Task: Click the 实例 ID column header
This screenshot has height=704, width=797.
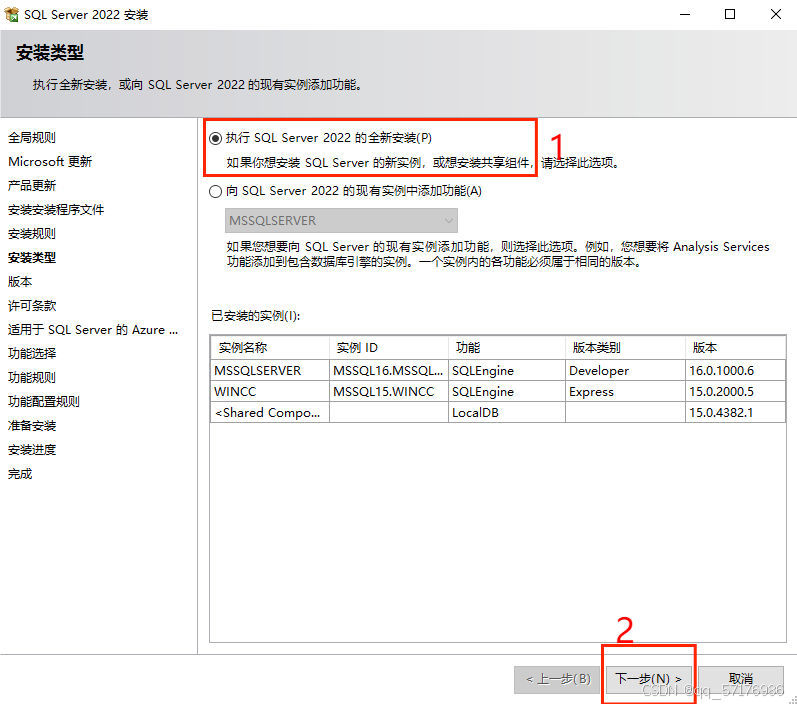Action: click(389, 348)
